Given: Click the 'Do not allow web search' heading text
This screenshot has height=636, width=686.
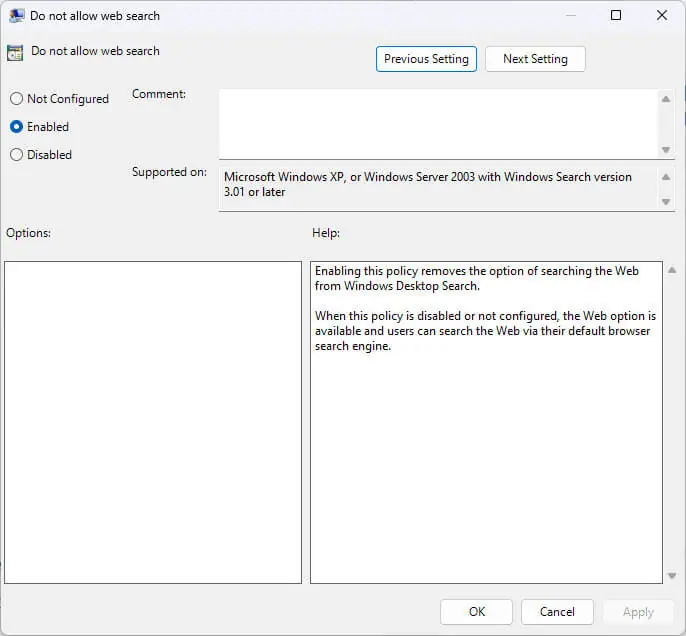Looking at the screenshot, I should coord(95,51).
